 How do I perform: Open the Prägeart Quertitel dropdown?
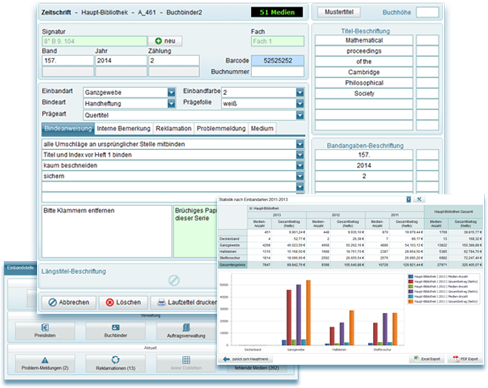click(x=300, y=115)
